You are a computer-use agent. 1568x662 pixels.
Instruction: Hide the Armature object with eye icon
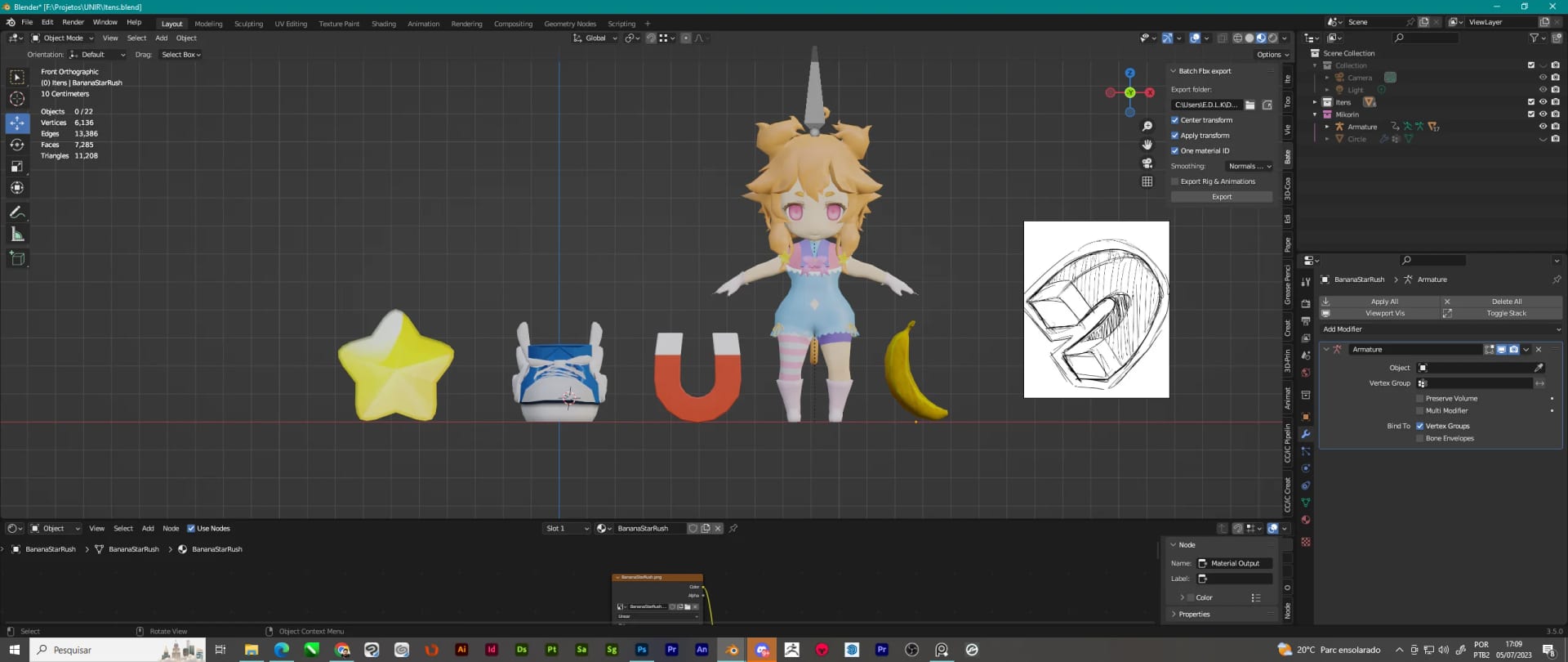[x=1543, y=127]
